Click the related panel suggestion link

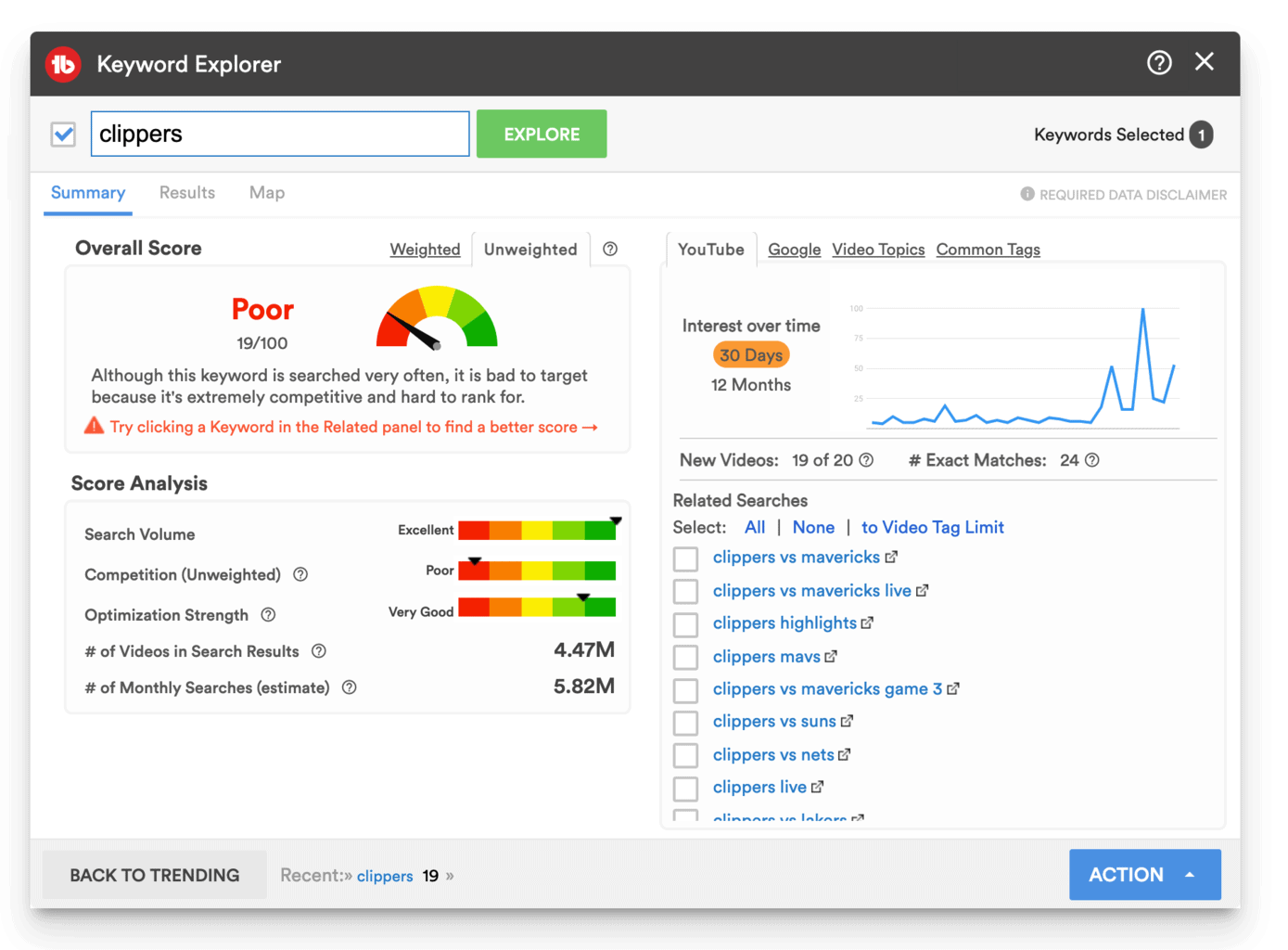coord(353,427)
